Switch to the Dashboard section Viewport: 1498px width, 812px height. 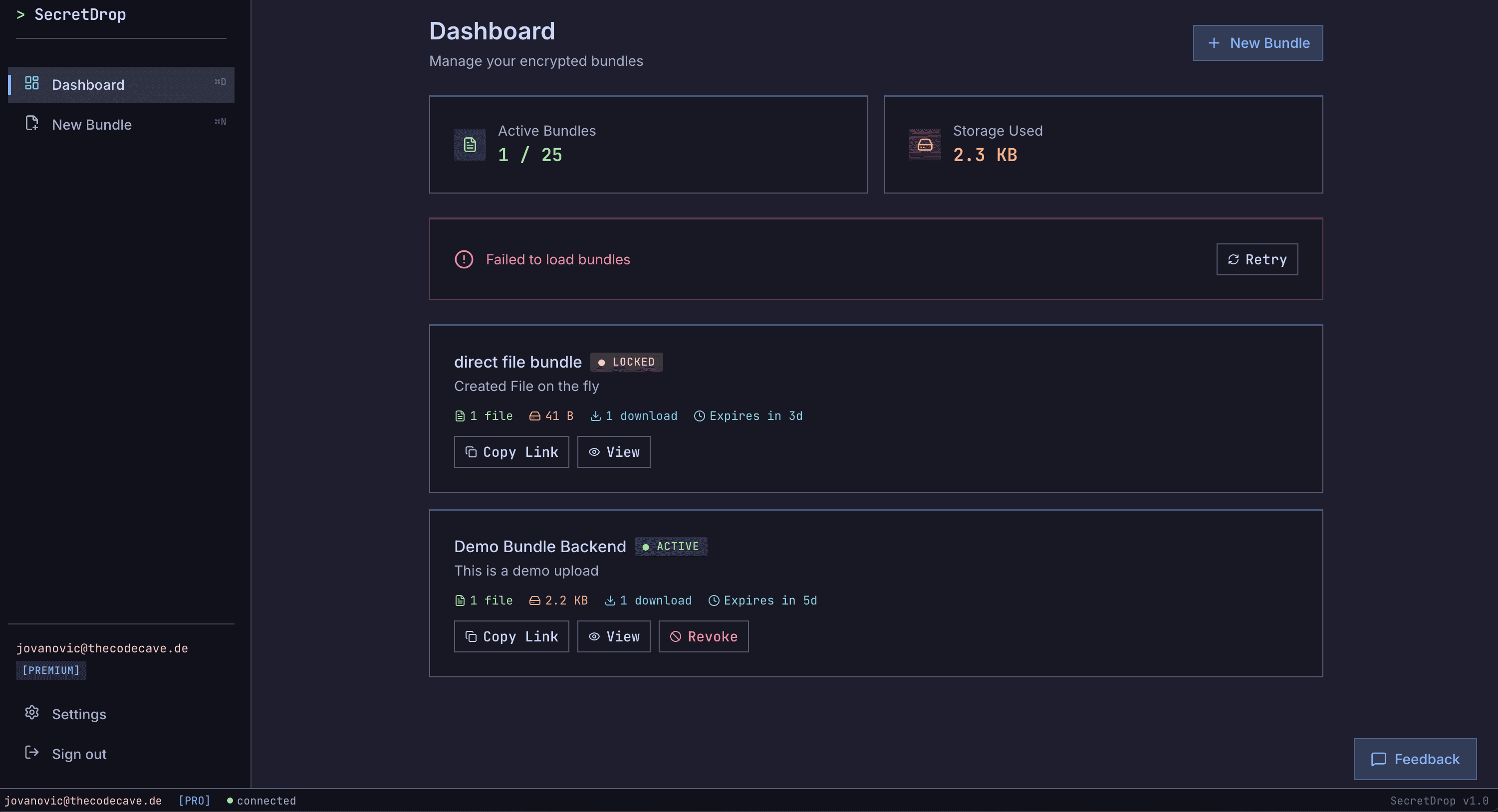click(x=88, y=84)
